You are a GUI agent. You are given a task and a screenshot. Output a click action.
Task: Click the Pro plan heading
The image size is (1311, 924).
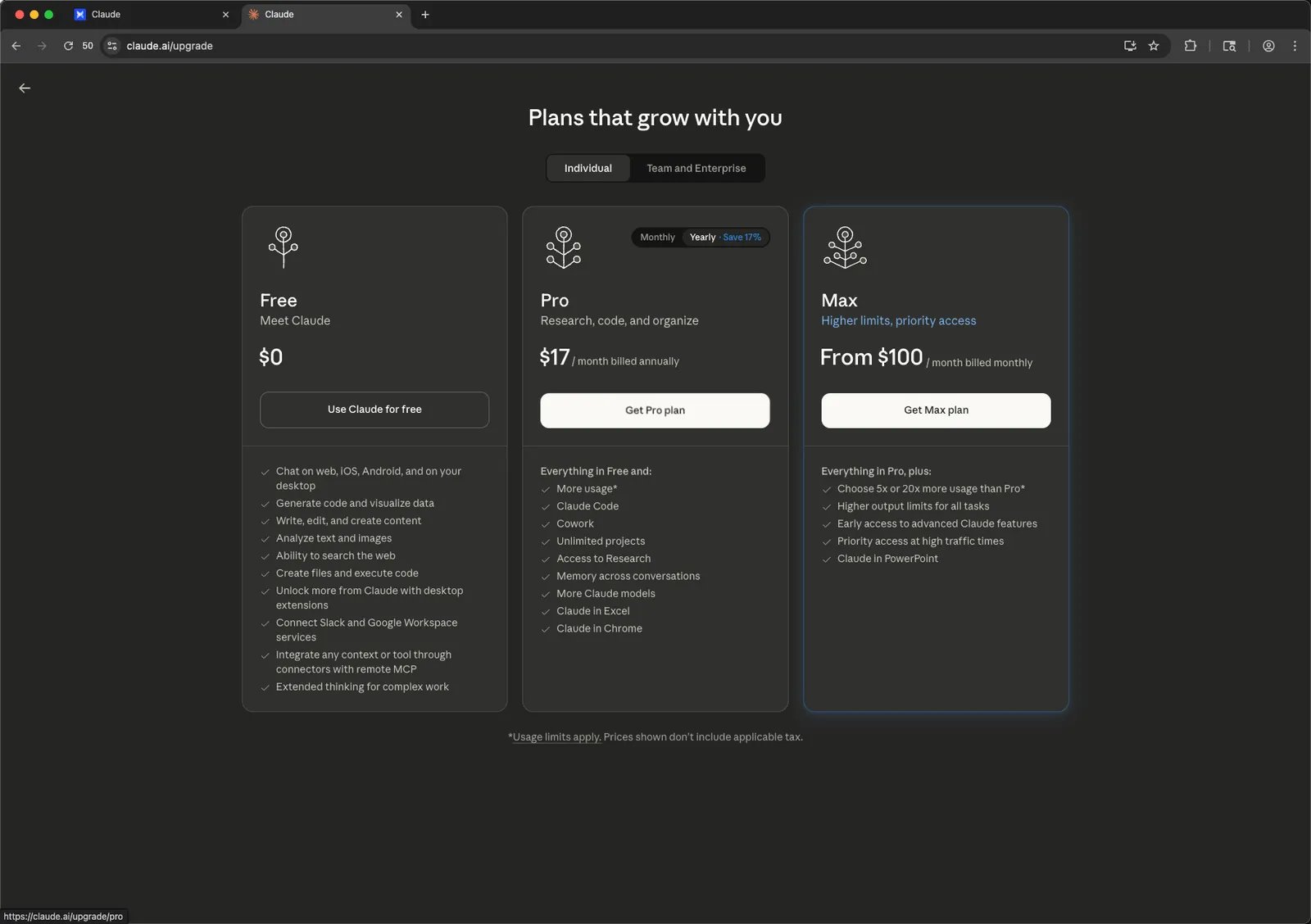tap(555, 301)
